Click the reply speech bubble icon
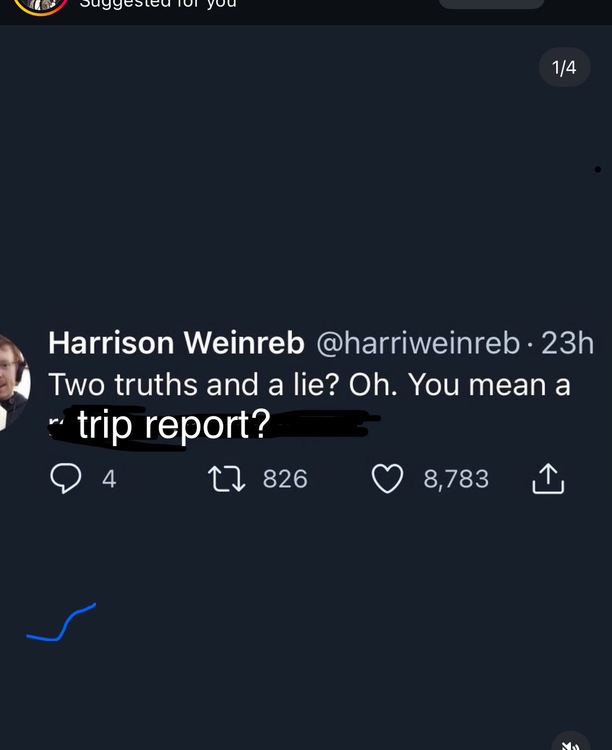This screenshot has height=750, width=612. (65, 480)
